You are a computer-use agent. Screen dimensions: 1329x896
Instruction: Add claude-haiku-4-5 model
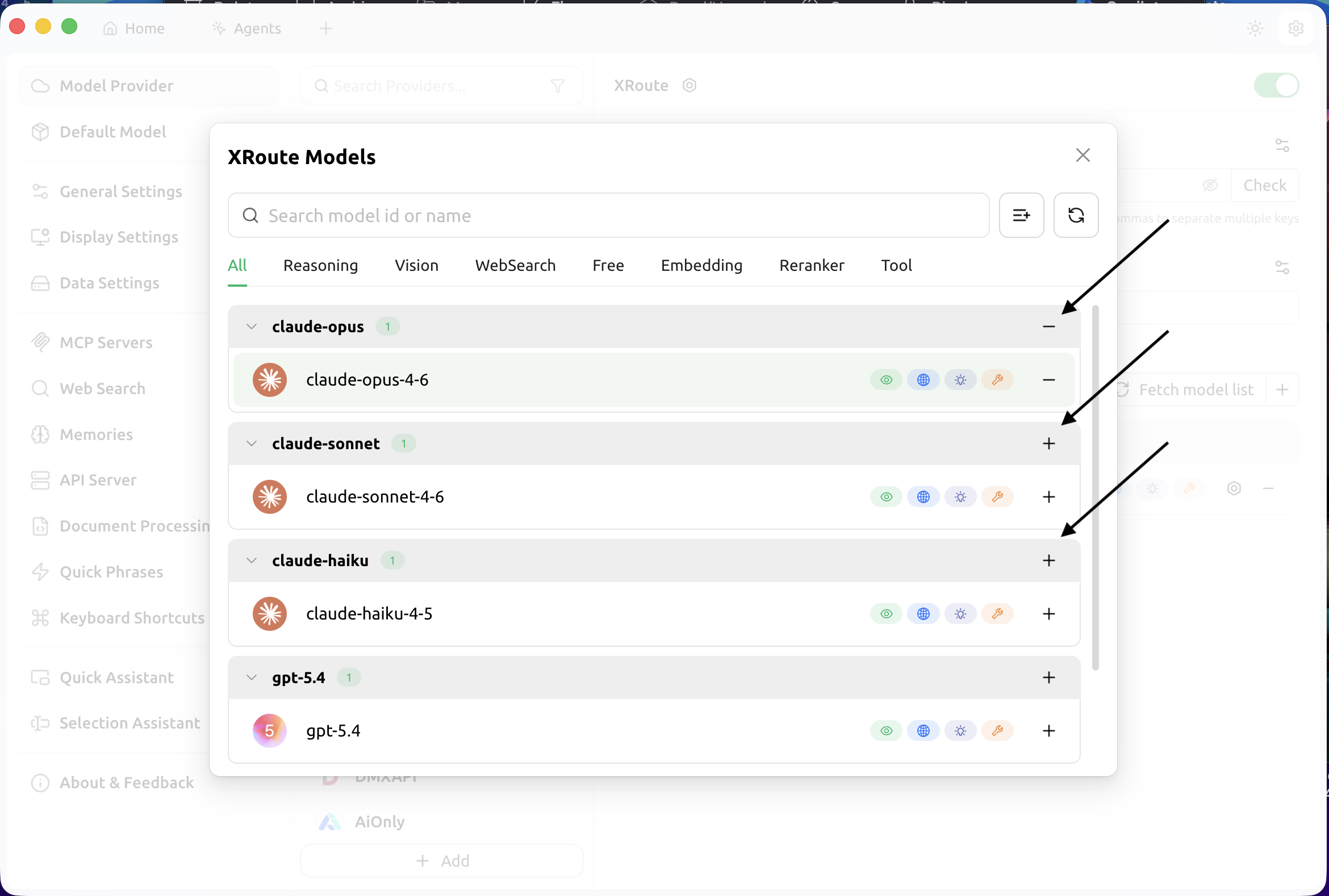click(x=1048, y=614)
